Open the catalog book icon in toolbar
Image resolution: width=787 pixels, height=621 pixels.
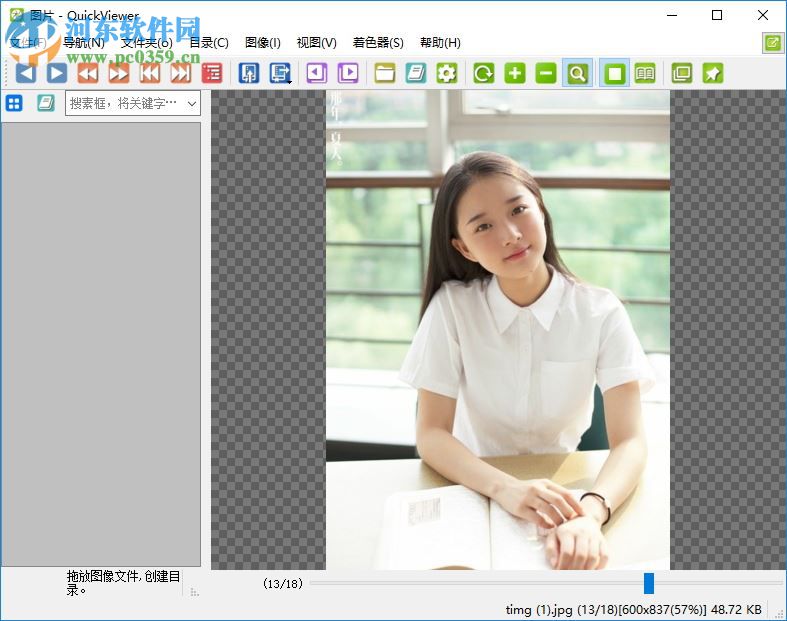tap(416, 74)
